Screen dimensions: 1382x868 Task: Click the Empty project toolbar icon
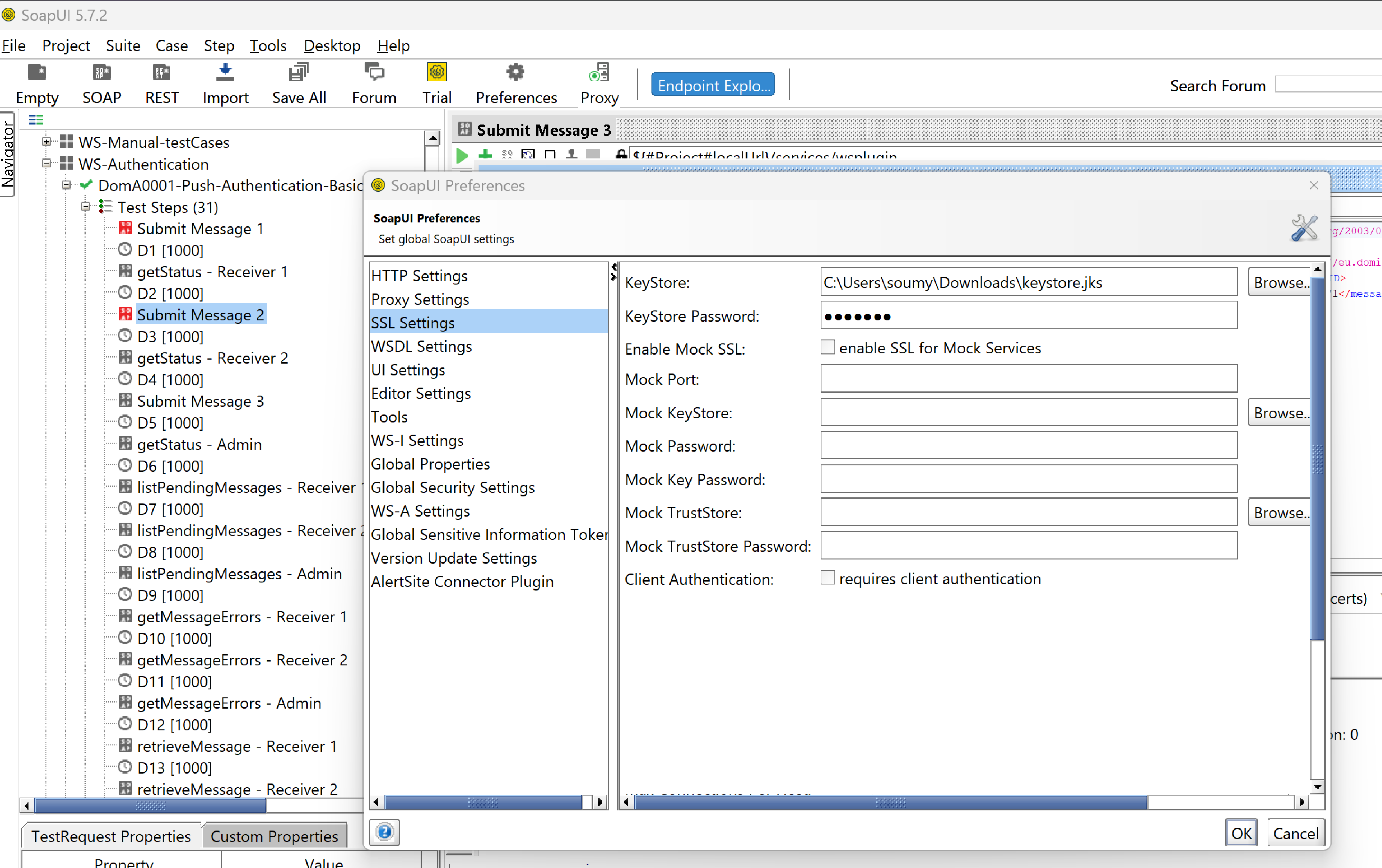(x=37, y=72)
